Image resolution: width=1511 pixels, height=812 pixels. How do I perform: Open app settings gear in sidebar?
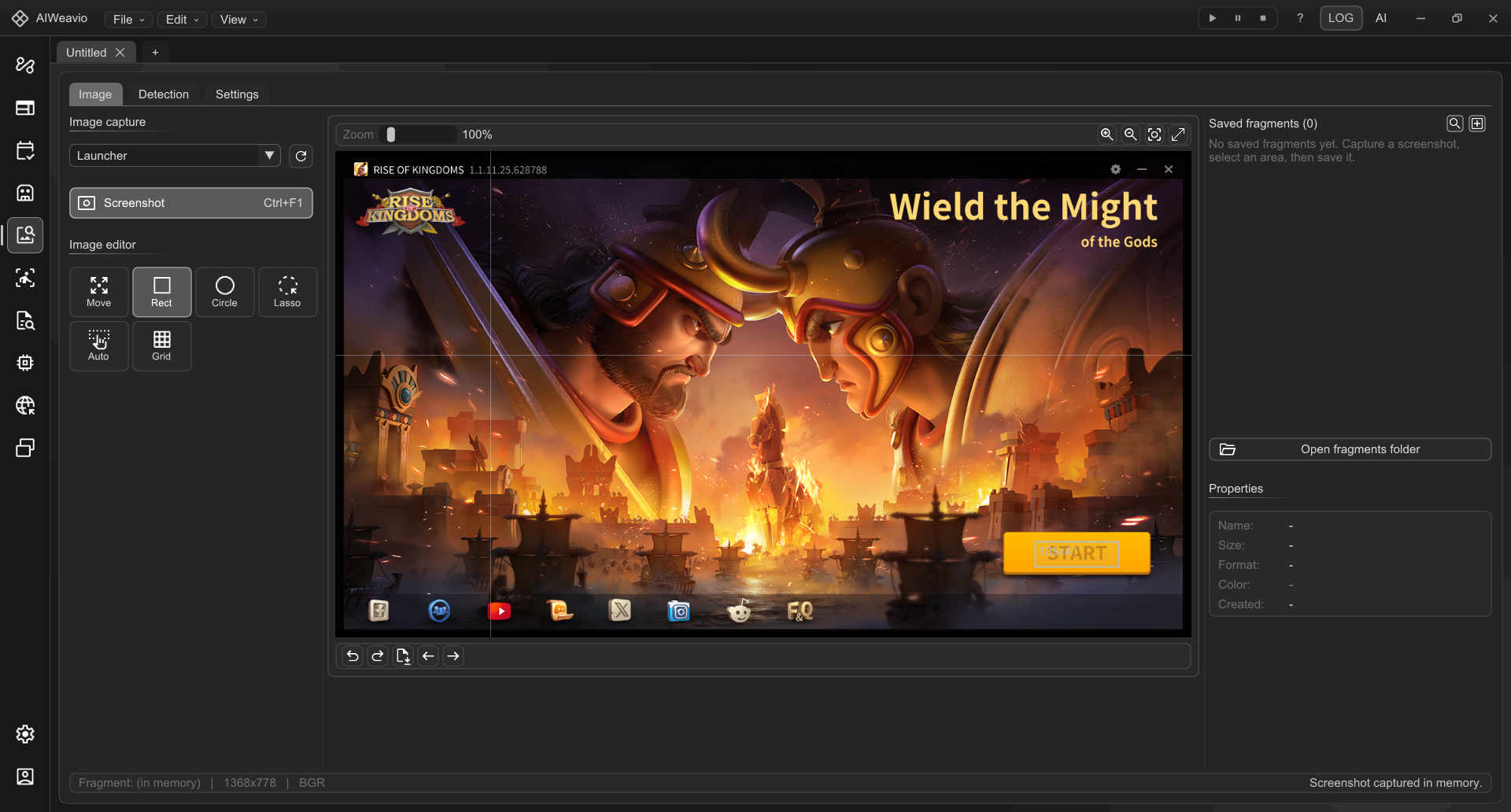25,734
